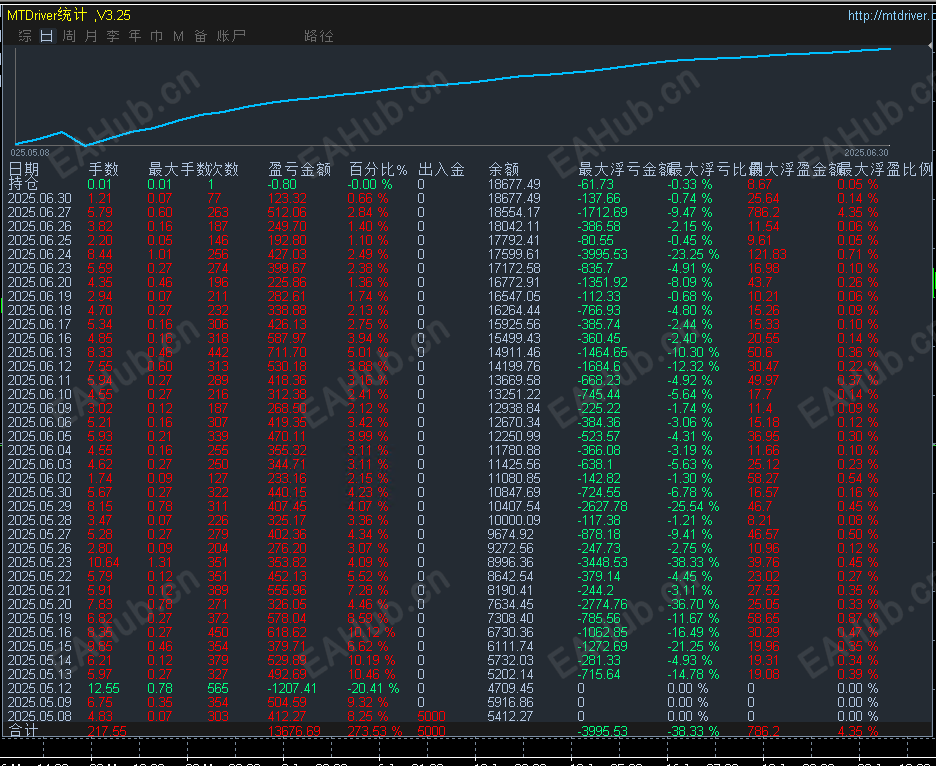Open the 月 monthly statistics tab
936x766 pixels.
point(91,36)
